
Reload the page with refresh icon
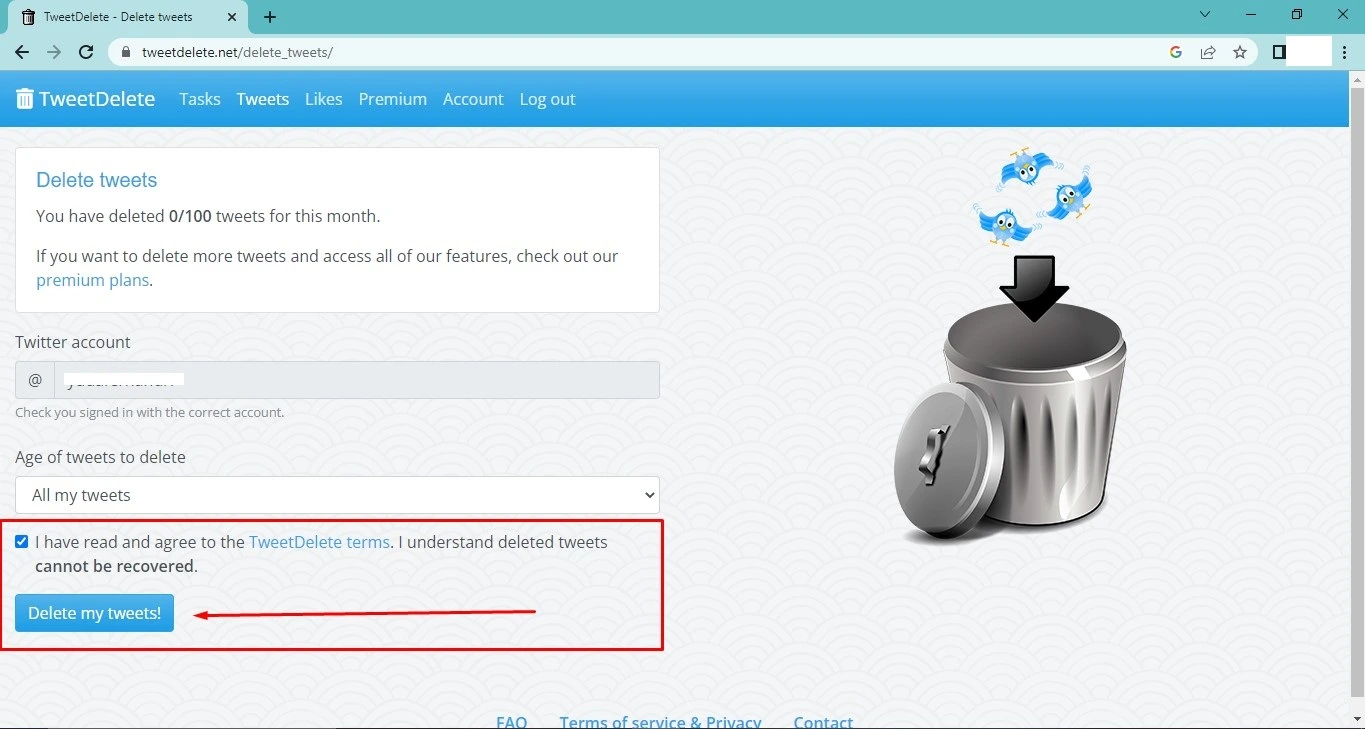(86, 52)
